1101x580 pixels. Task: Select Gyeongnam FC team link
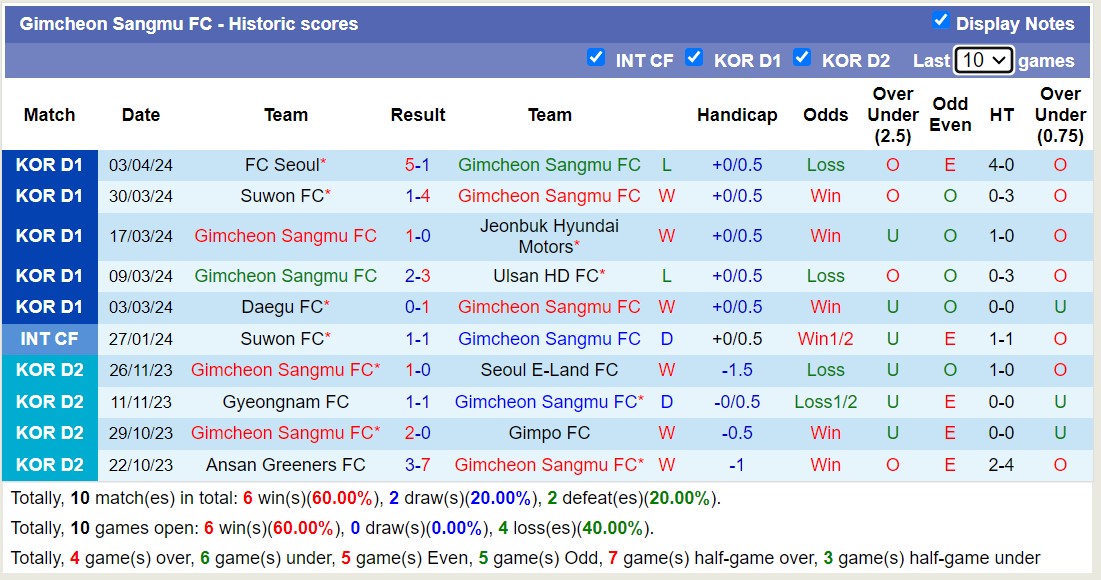[x=286, y=401]
